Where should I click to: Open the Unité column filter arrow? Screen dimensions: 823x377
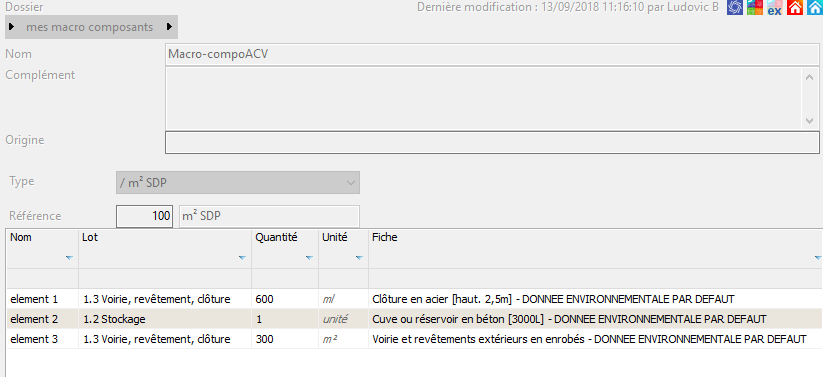(x=359, y=258)
